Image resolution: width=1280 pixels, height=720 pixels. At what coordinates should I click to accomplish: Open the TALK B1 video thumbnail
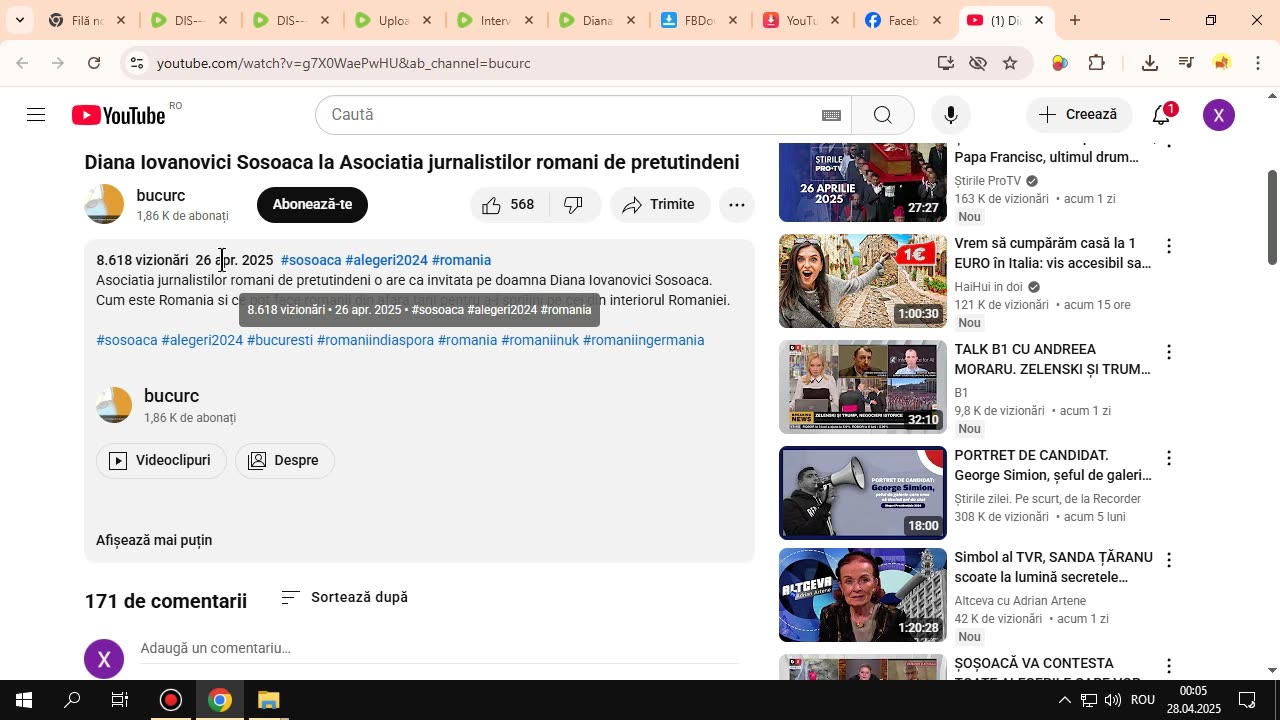click(862, 387)
